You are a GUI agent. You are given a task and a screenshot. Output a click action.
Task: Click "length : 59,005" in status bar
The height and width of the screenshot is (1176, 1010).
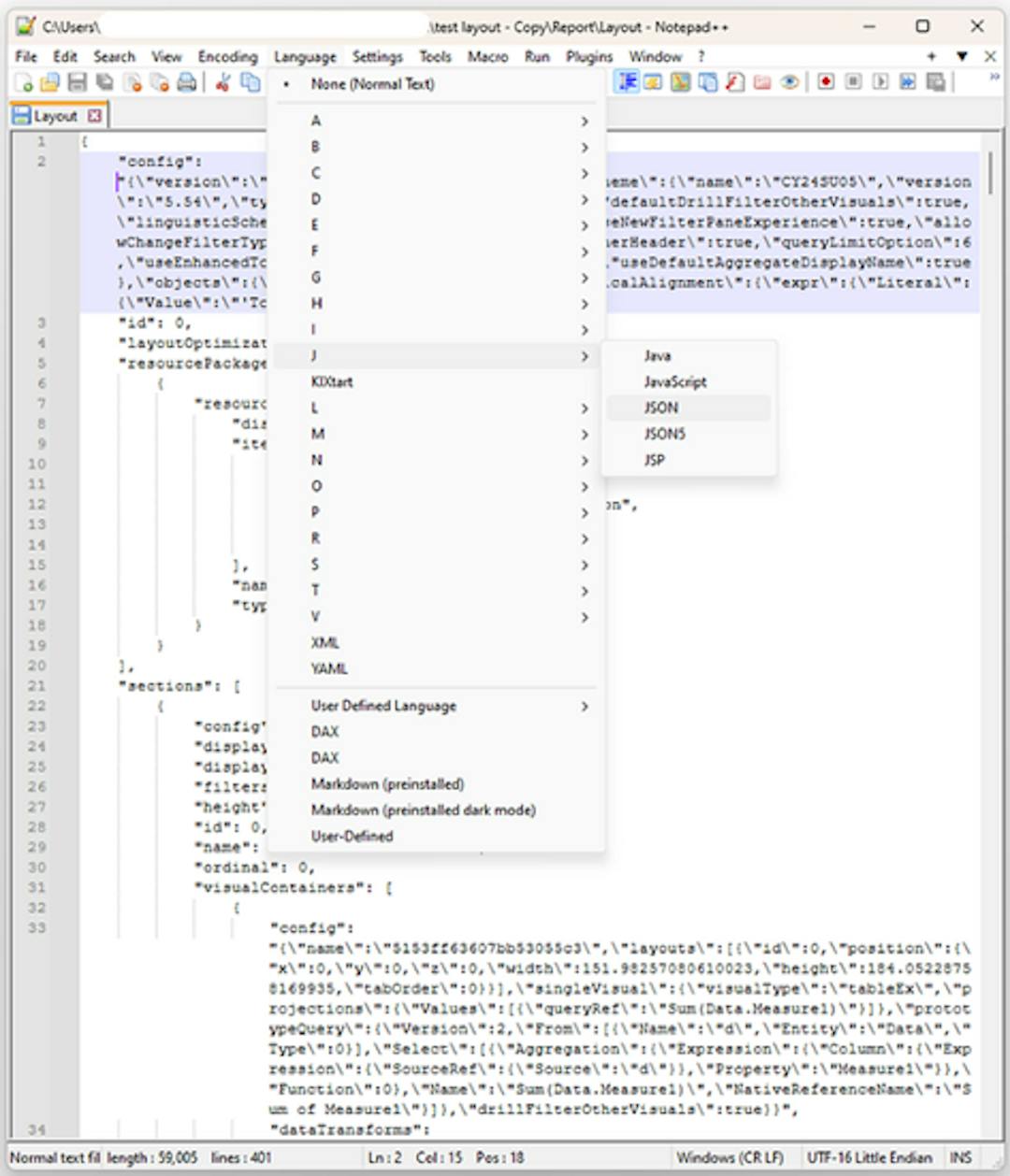(151, 1157)
